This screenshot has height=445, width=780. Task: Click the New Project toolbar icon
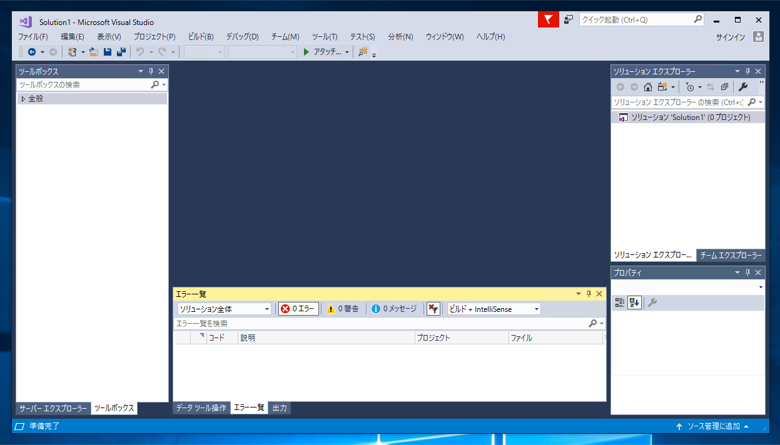pos(73,52)
